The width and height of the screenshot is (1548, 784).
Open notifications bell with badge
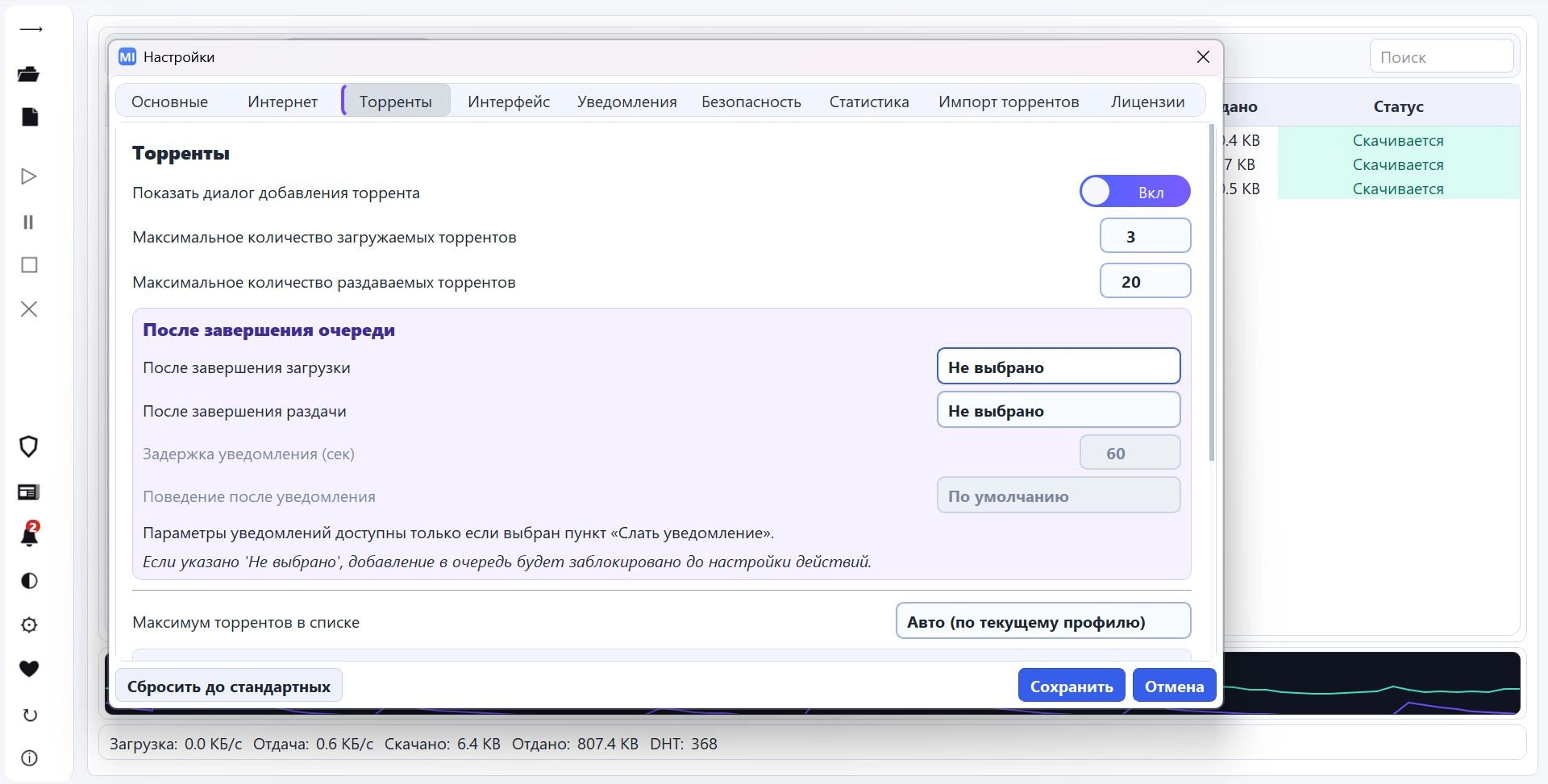tap(30, 533)
